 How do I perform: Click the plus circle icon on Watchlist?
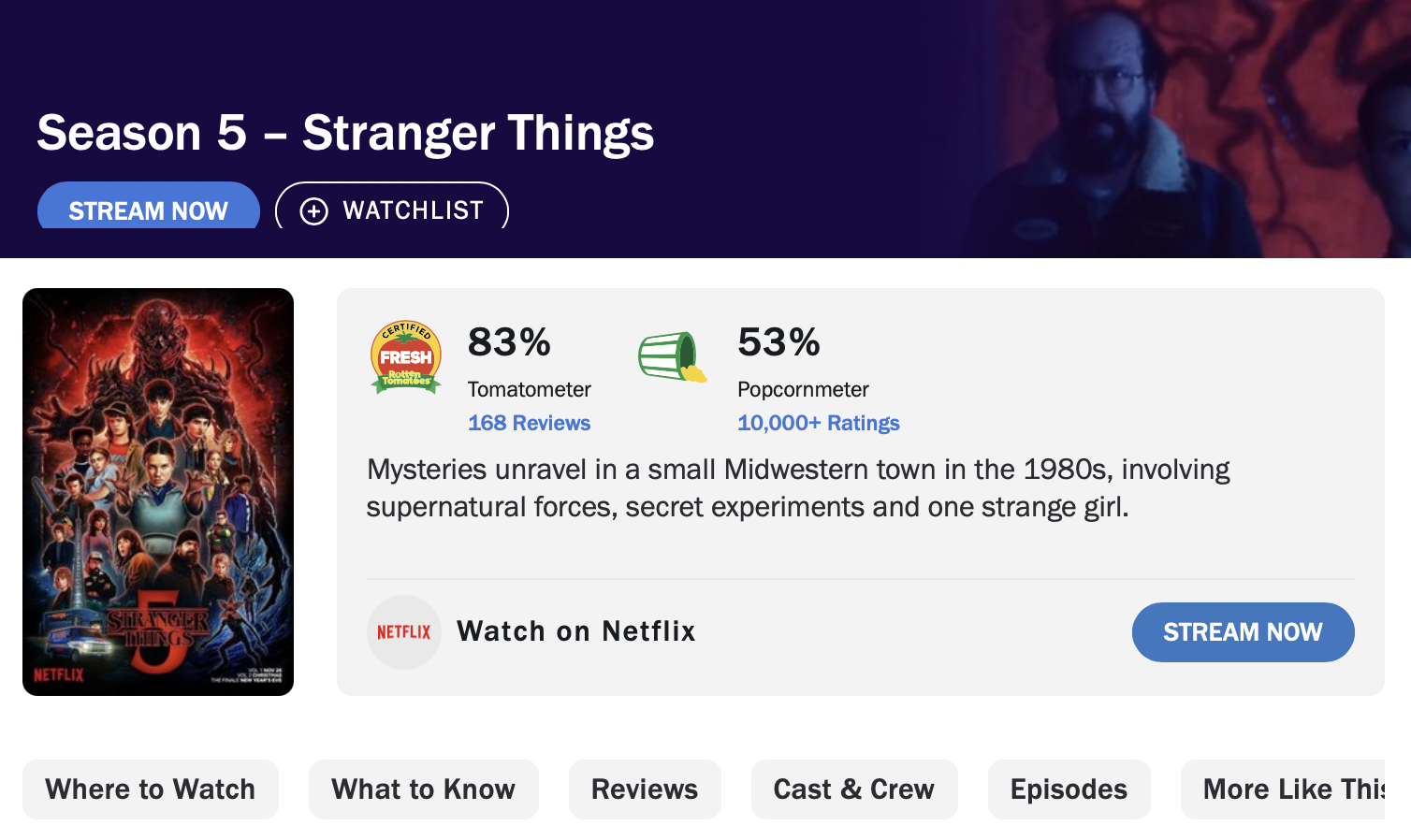(313, 211)
